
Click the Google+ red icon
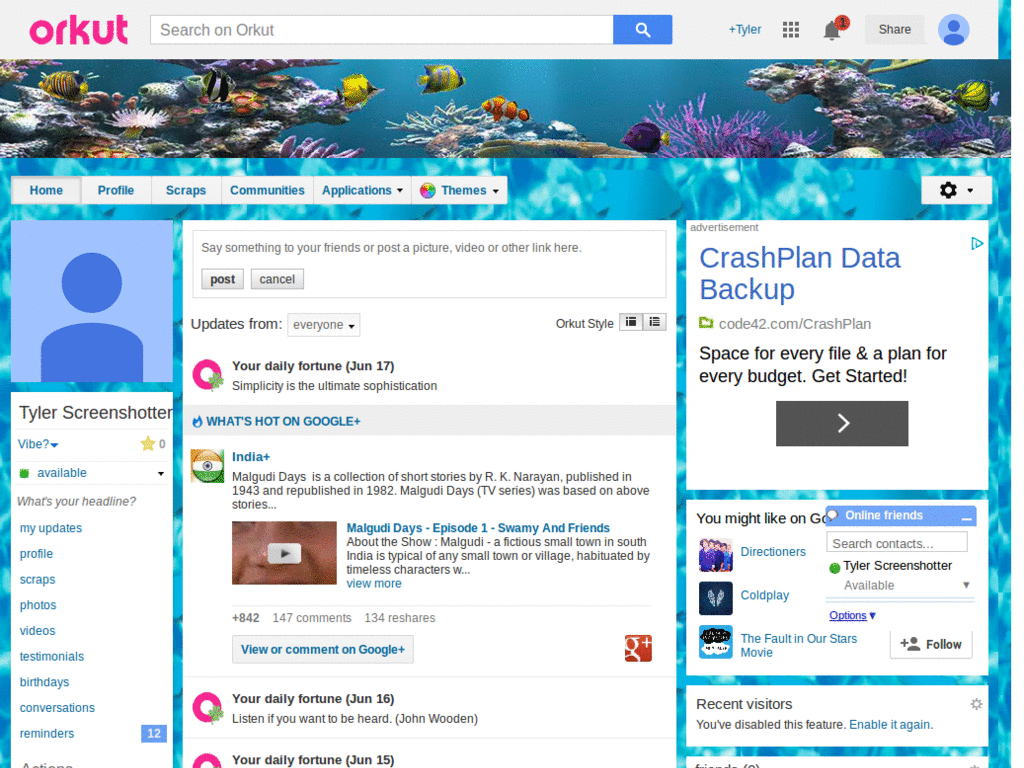638,648
